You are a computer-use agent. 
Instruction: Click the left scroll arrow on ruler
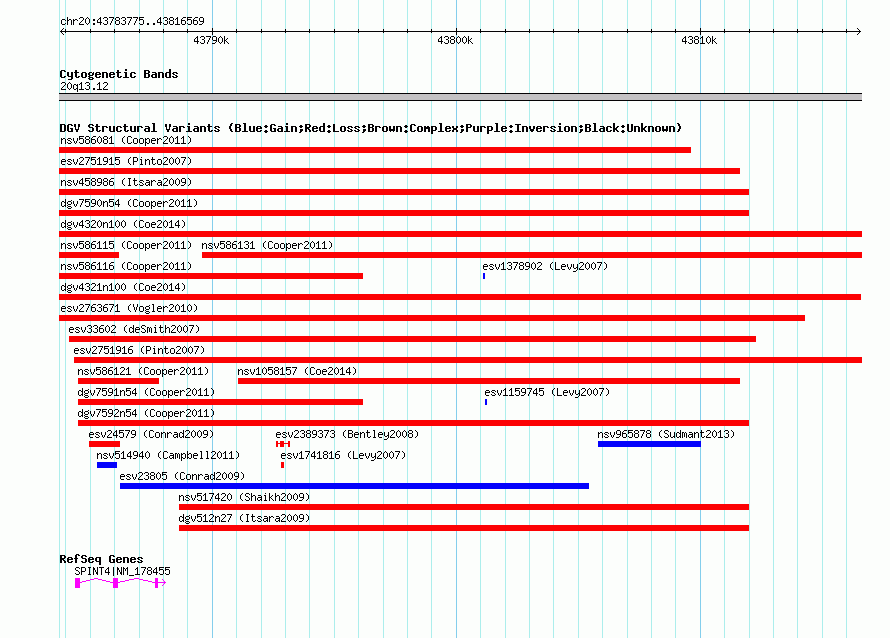coord(62,32)
